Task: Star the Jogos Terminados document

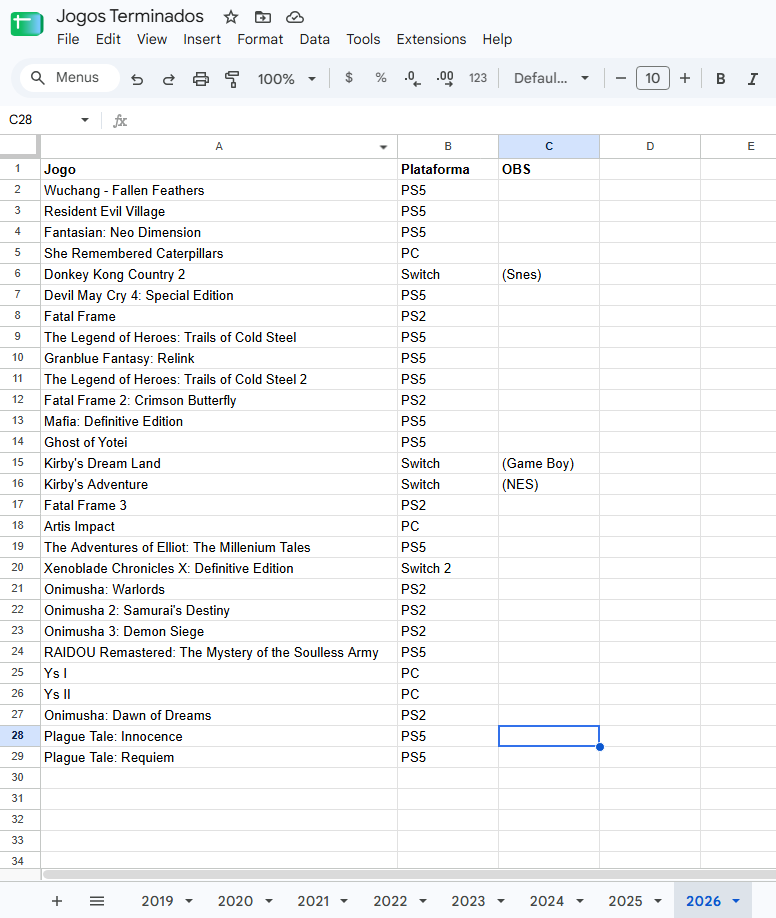Action: pyautogui.click(x=231, y=17)
